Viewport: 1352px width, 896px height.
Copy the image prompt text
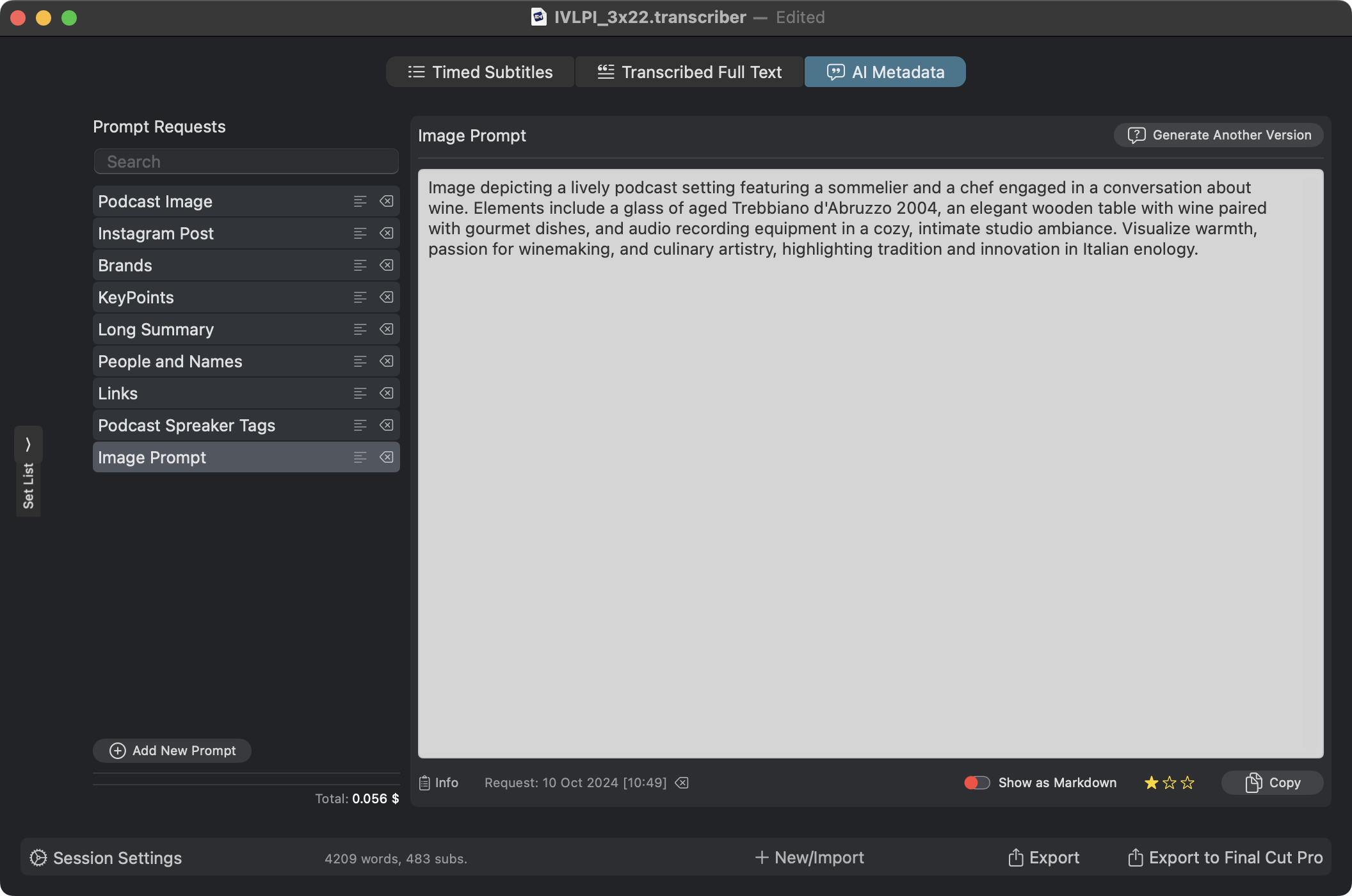pyautogui.click(x=1273, y=783)
